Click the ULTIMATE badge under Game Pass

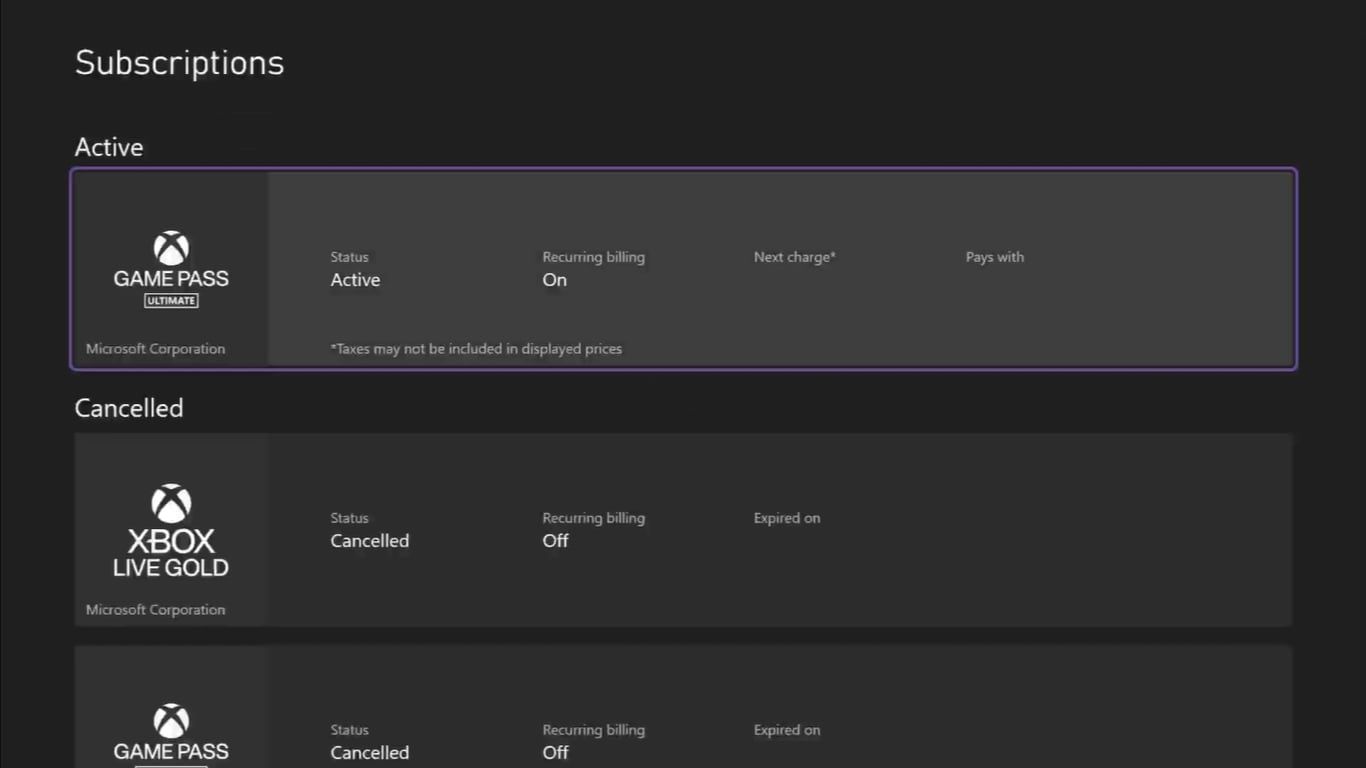(171, 301)
